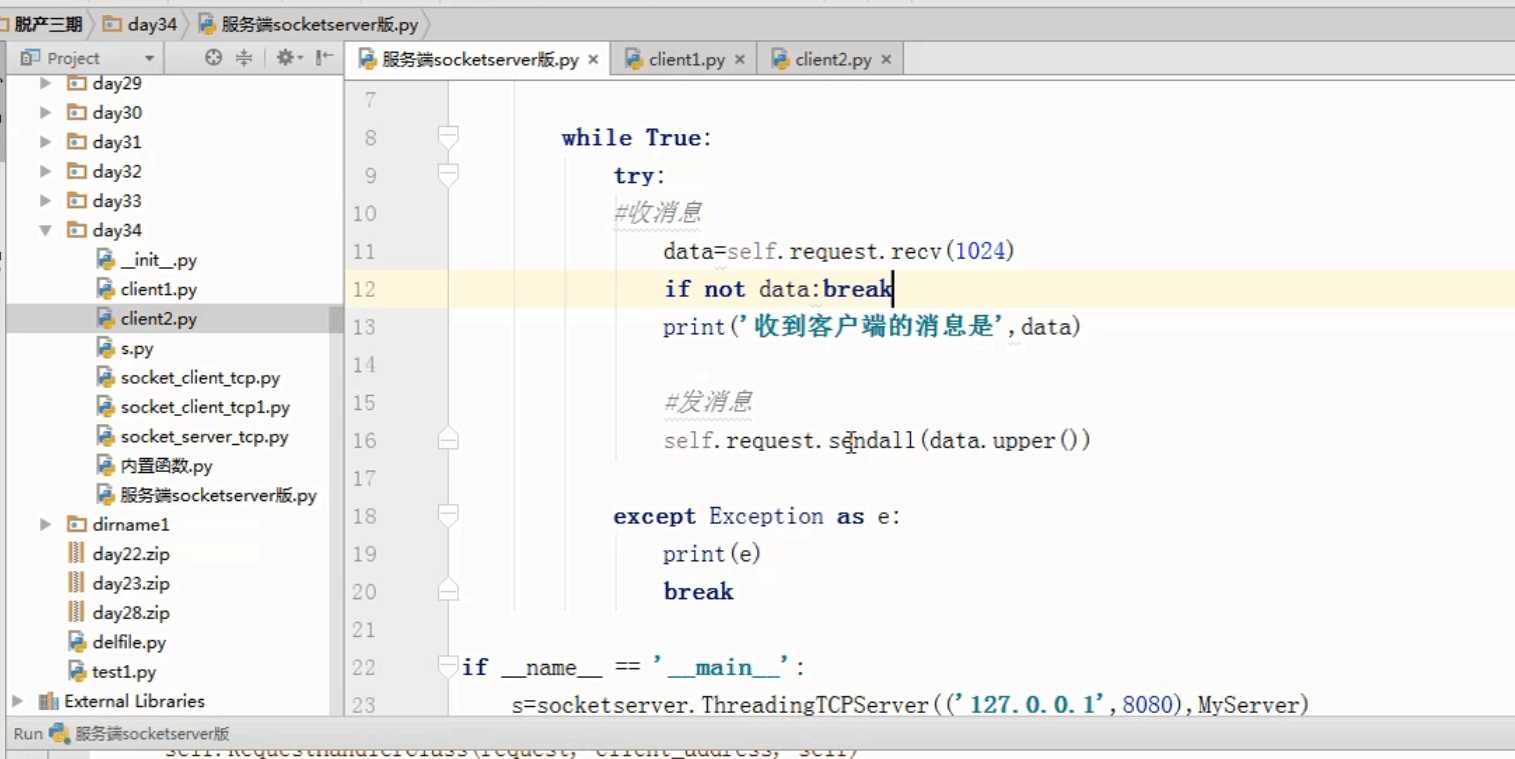Click the day22.zip archive icon
Image resolution: width=1515 pixels, height=759 pixels.
tap(76, 554)
